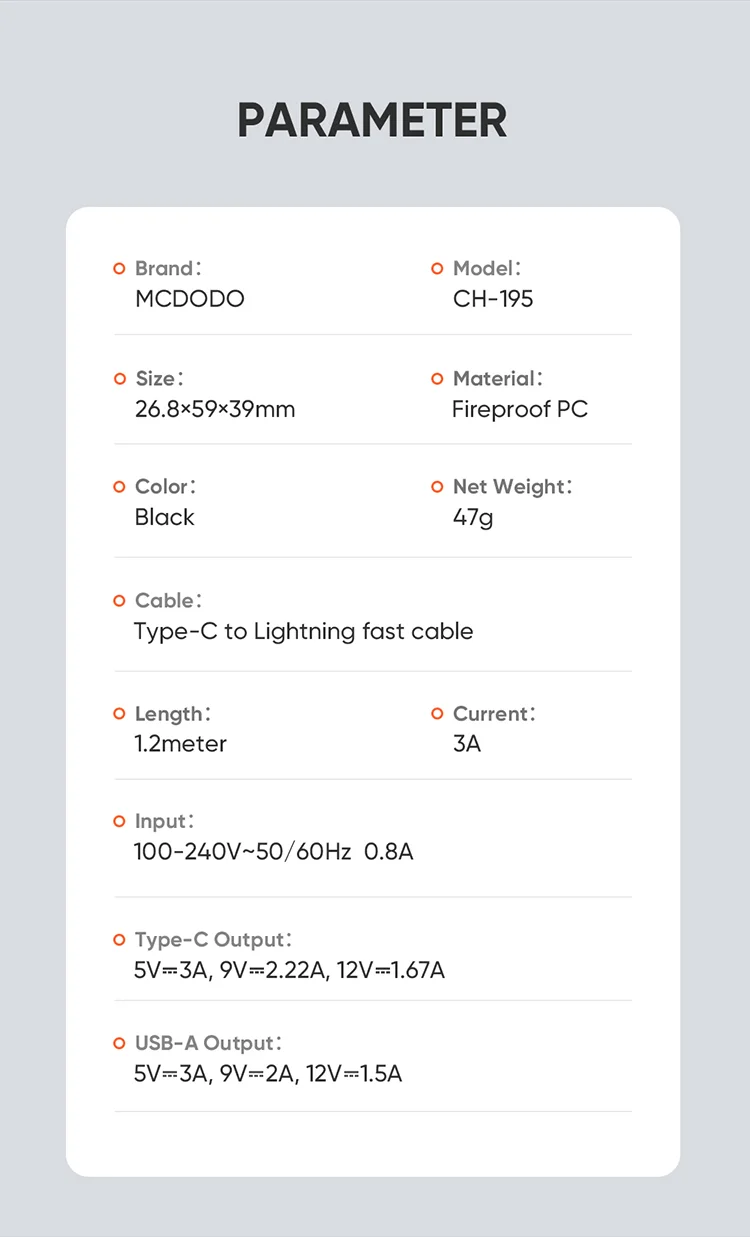750x1237 pixels.
Task: Click the 26.8×59×39mm size value
Action: coord(215,409)
